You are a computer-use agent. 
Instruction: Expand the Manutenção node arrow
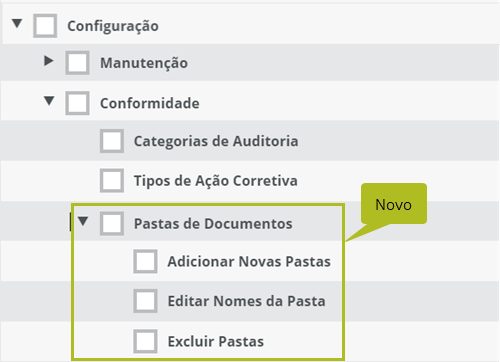pos(49,61)
